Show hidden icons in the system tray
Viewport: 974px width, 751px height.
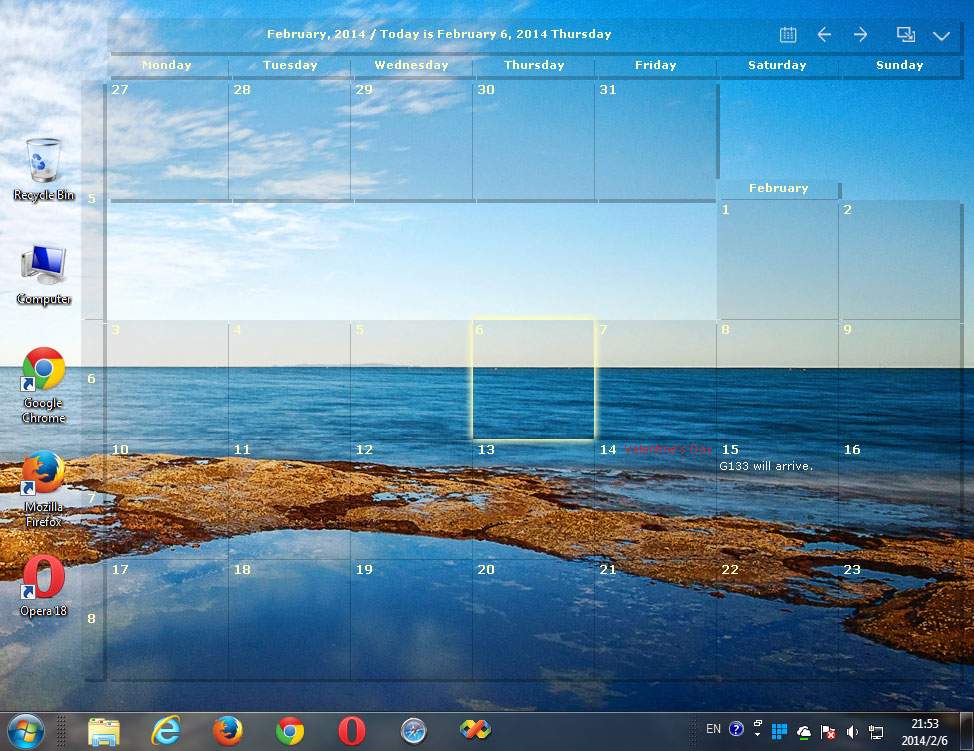tap(757, 731)
